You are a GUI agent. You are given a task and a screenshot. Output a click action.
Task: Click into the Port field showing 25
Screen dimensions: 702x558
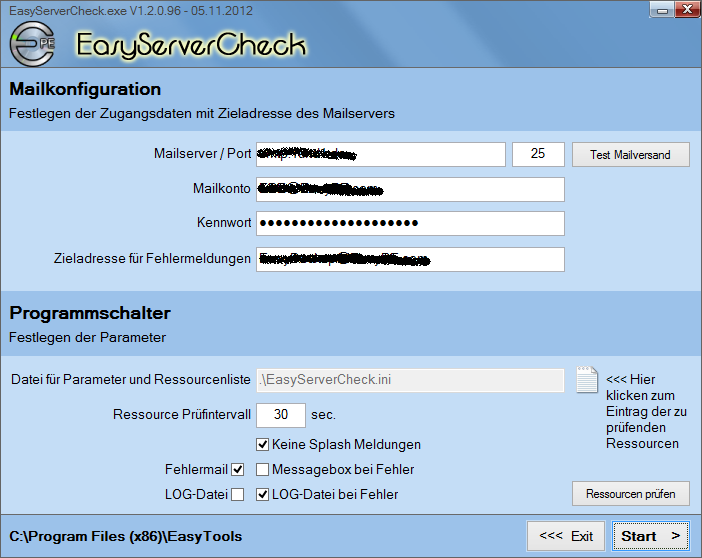pyautogui.click(x=538, y=154)
